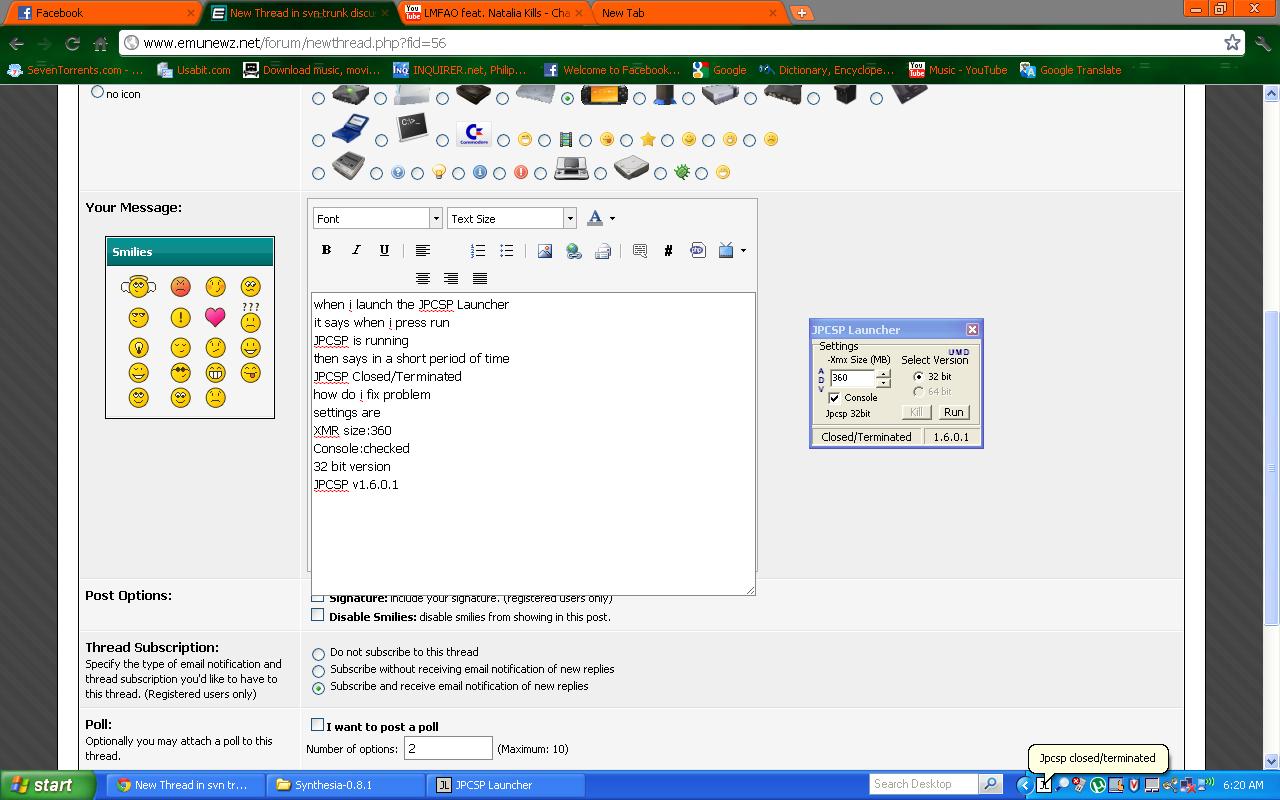The height and width of the screenshot is (800, 1280).
Task: Switch to the Facebook browser tab
Action: pyautogui.click(x=100, y=13)
